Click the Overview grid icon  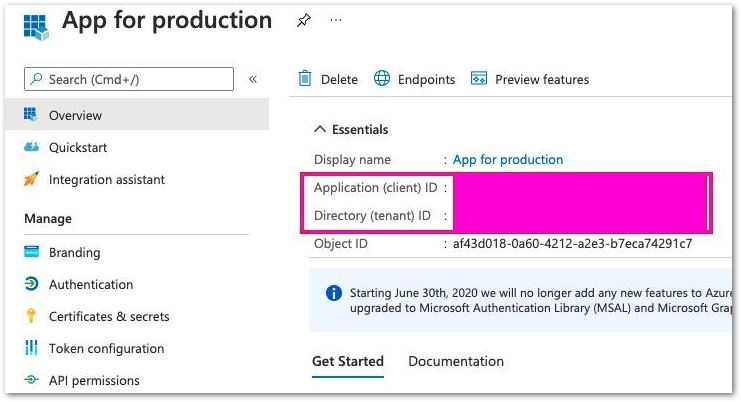[31, 114]
